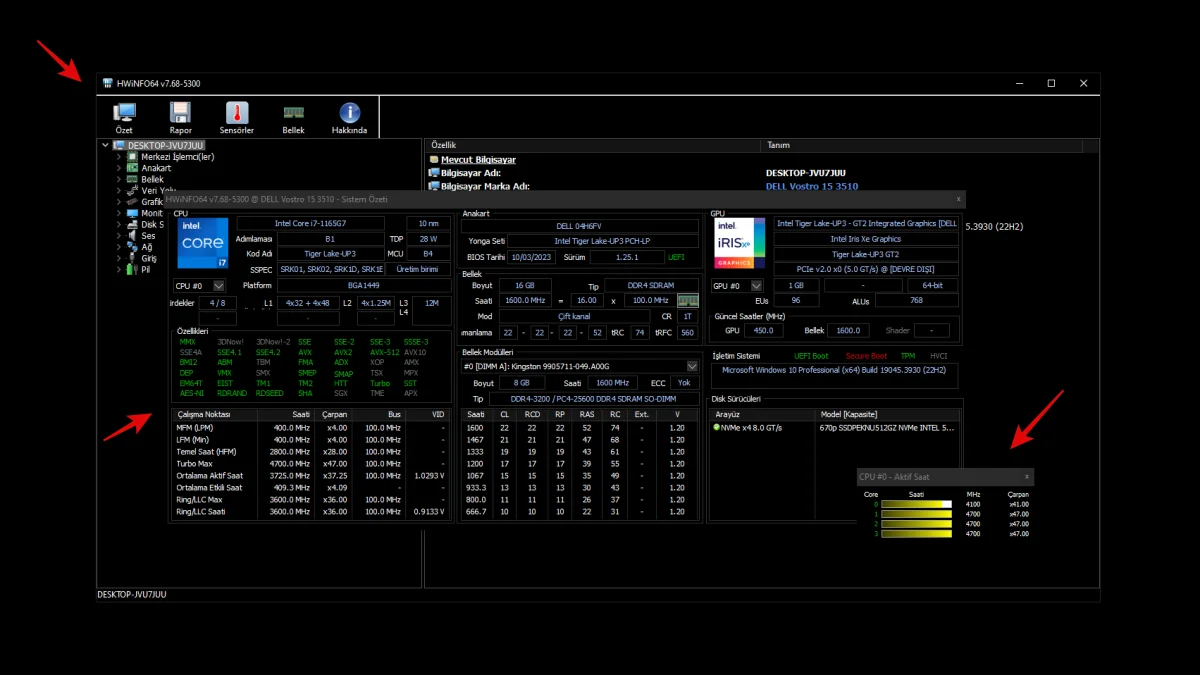1200x675 pixels.
Task: Open the DIMM A Kingston module dropdown
Action: (692, 367)
